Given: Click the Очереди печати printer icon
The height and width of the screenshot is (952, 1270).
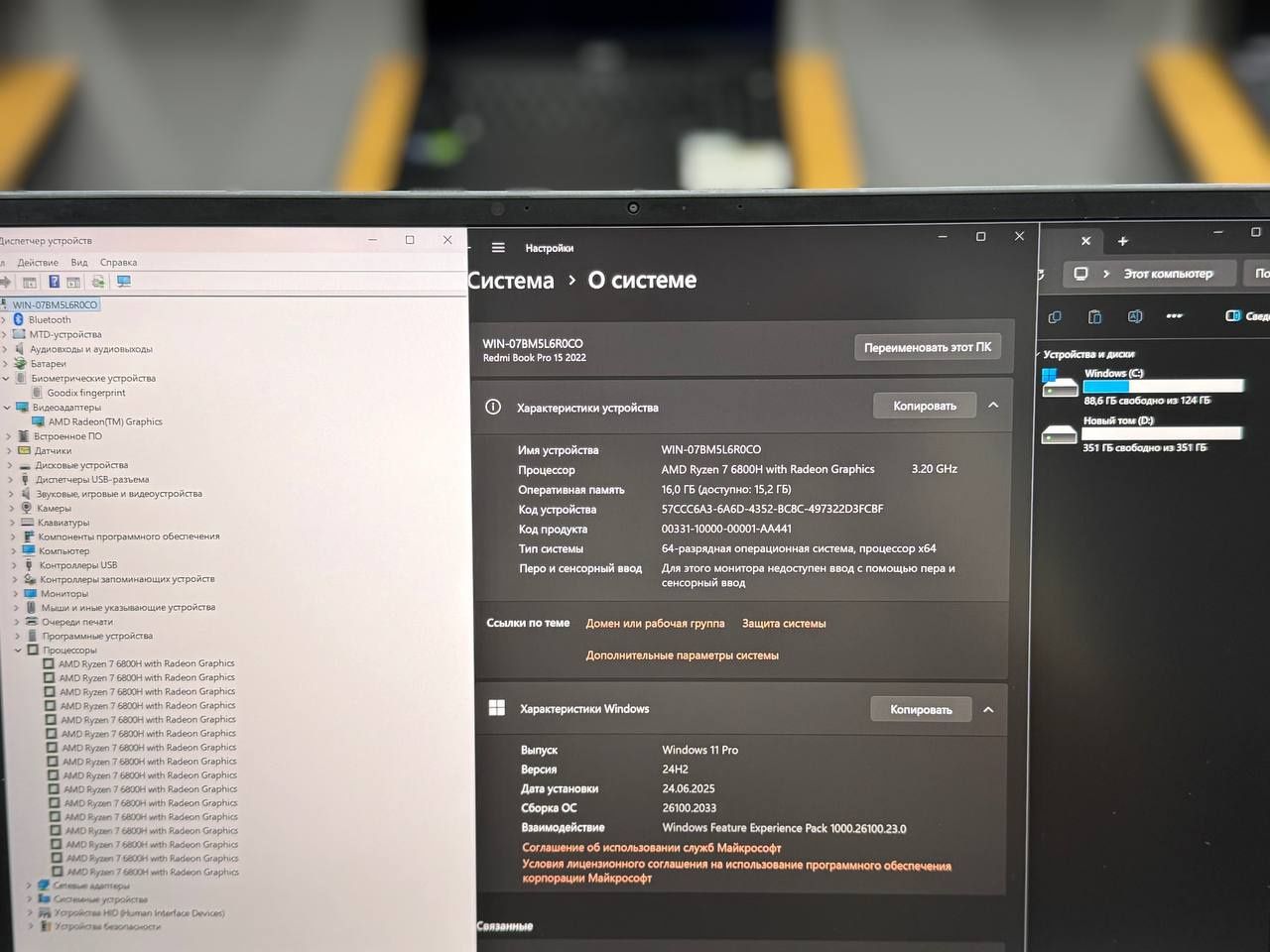Looking at the screenshot, I should [x=32, y=622].
